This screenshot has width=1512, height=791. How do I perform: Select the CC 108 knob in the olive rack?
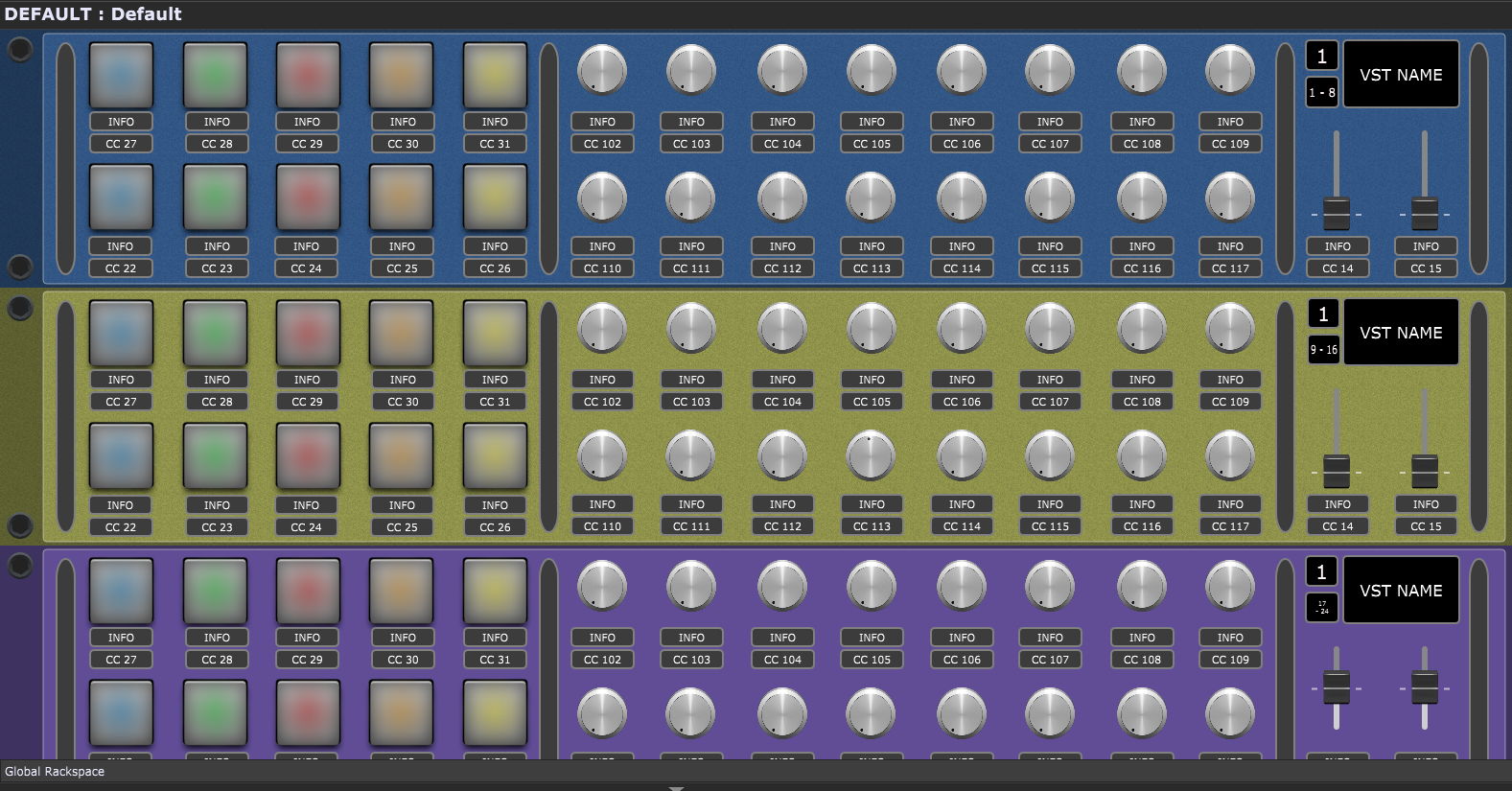pos(1141,328)
